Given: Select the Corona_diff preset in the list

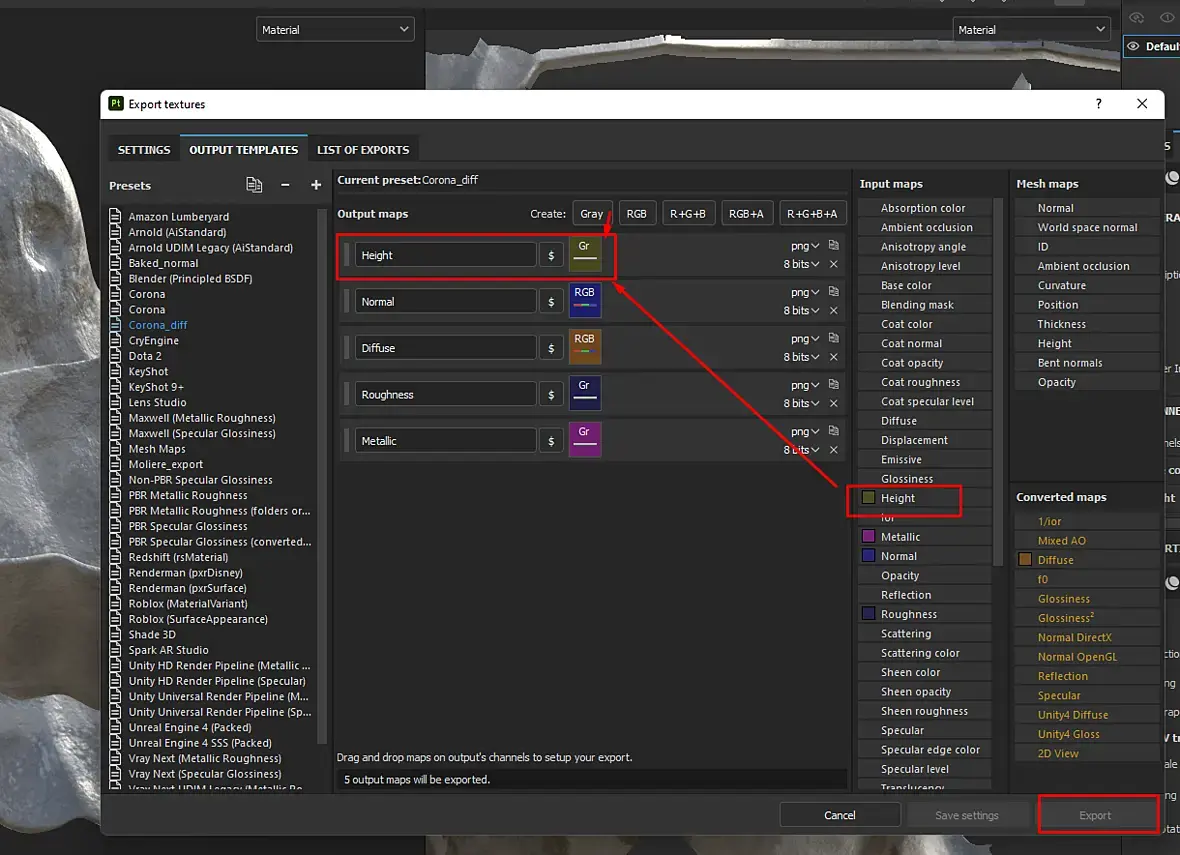Looking at the screenshot, I should pyautogui.click(x=157, y=325).
